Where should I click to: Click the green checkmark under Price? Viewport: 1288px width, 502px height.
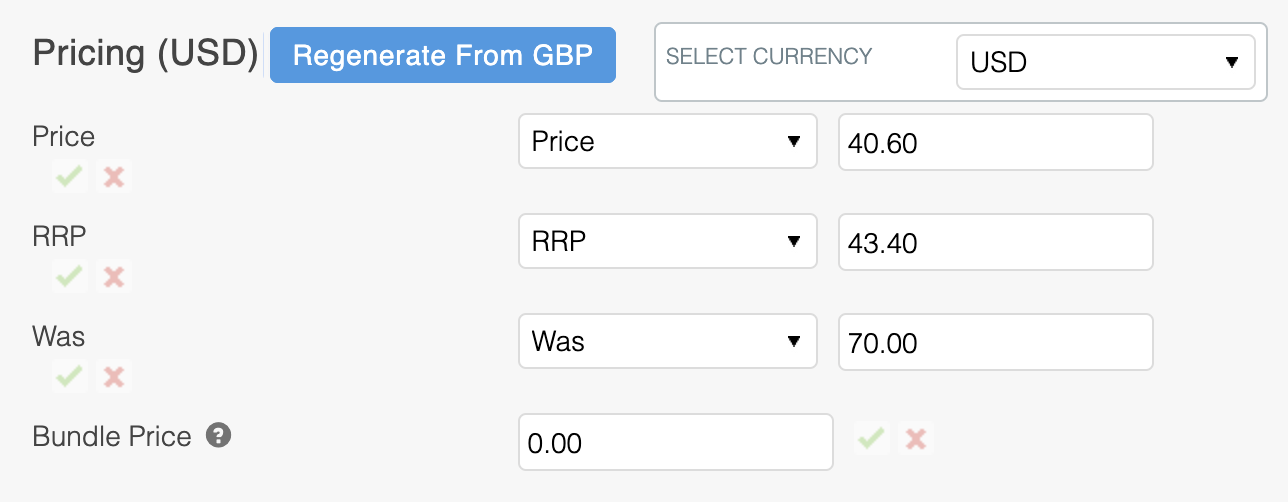pos(69,177)
